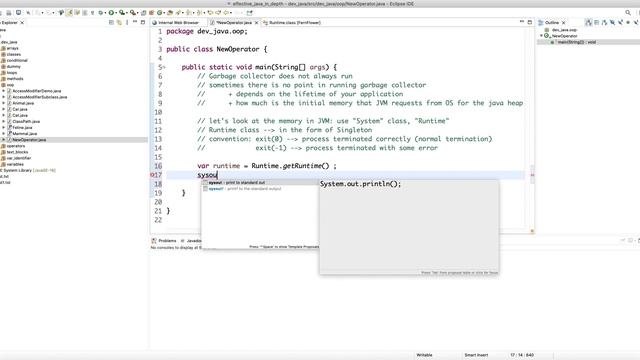
Task: Click the Save All toolbar icon
Action: (x=8, y=13)
